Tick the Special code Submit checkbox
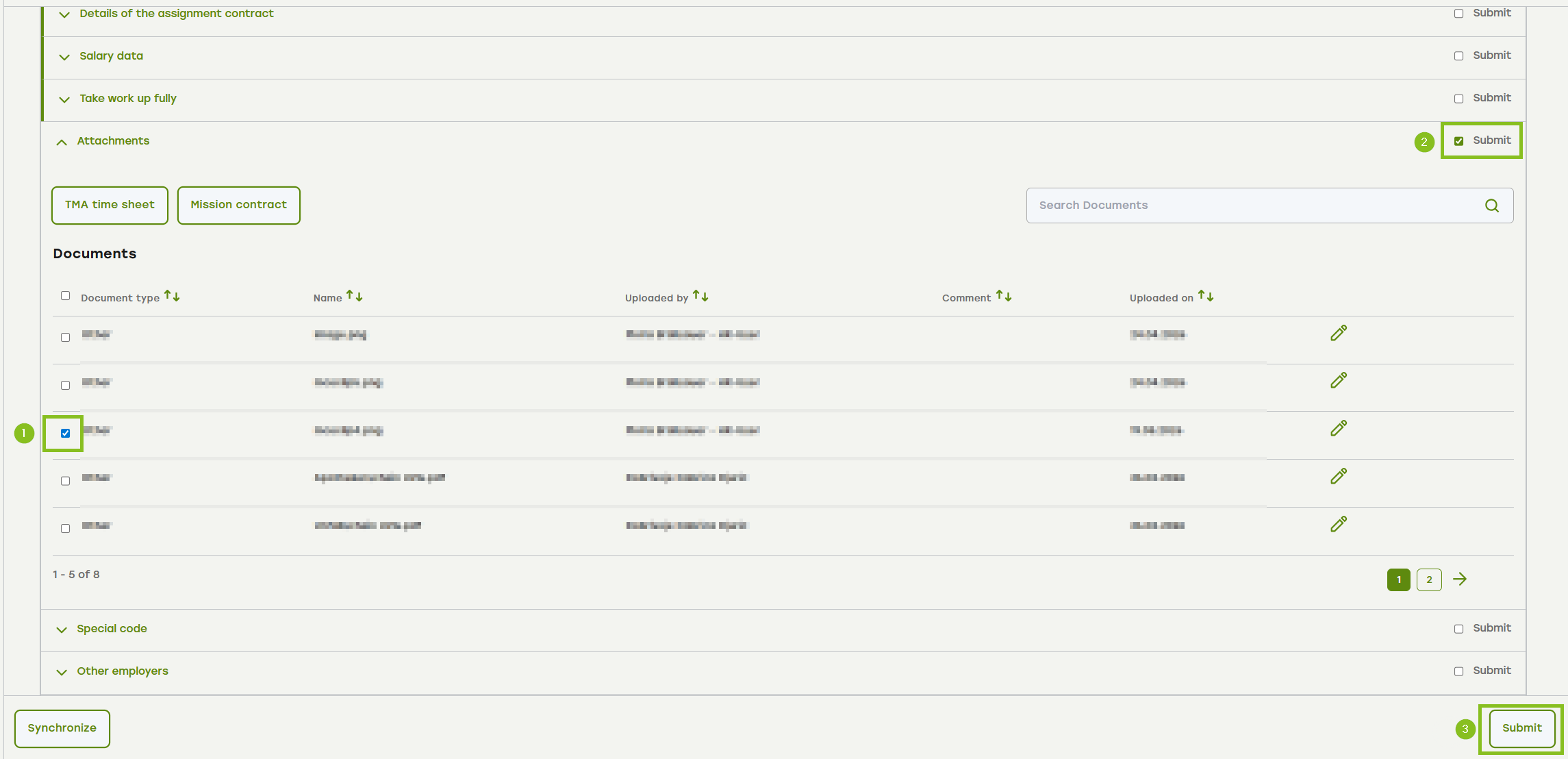 (x=1459, y=629)
